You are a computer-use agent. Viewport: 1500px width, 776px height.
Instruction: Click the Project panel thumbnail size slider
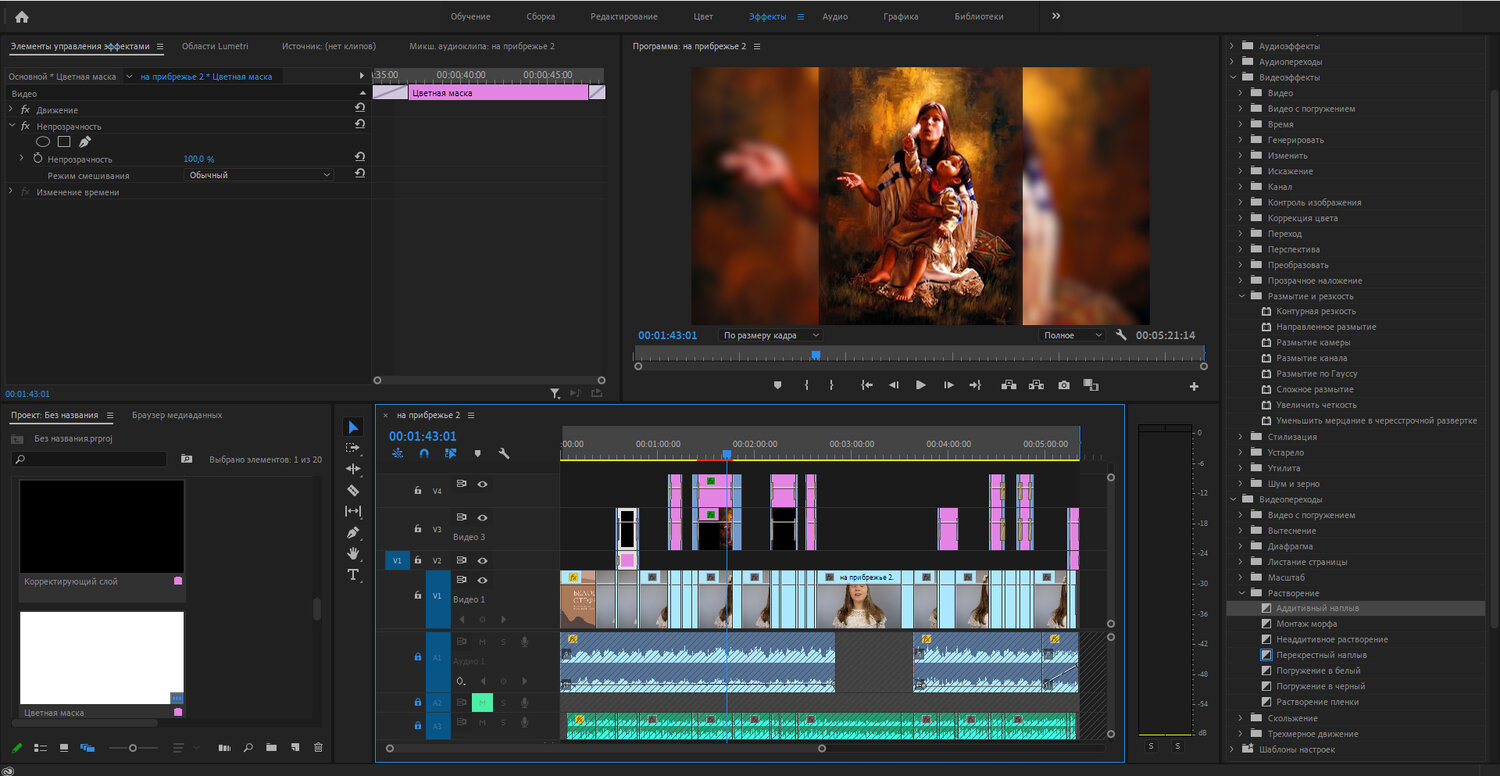(x=133, y=748)
